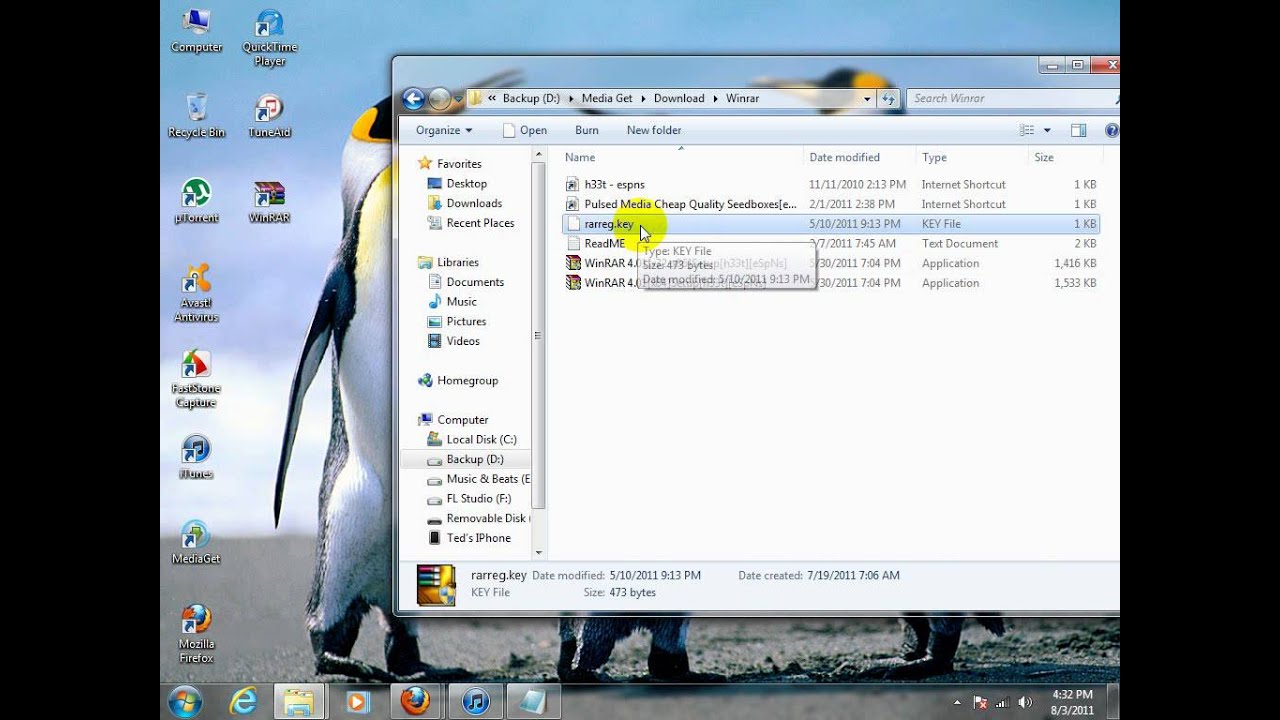Navigate to Media Get in the address bar
1280x720 pixels.
point(607,98)
